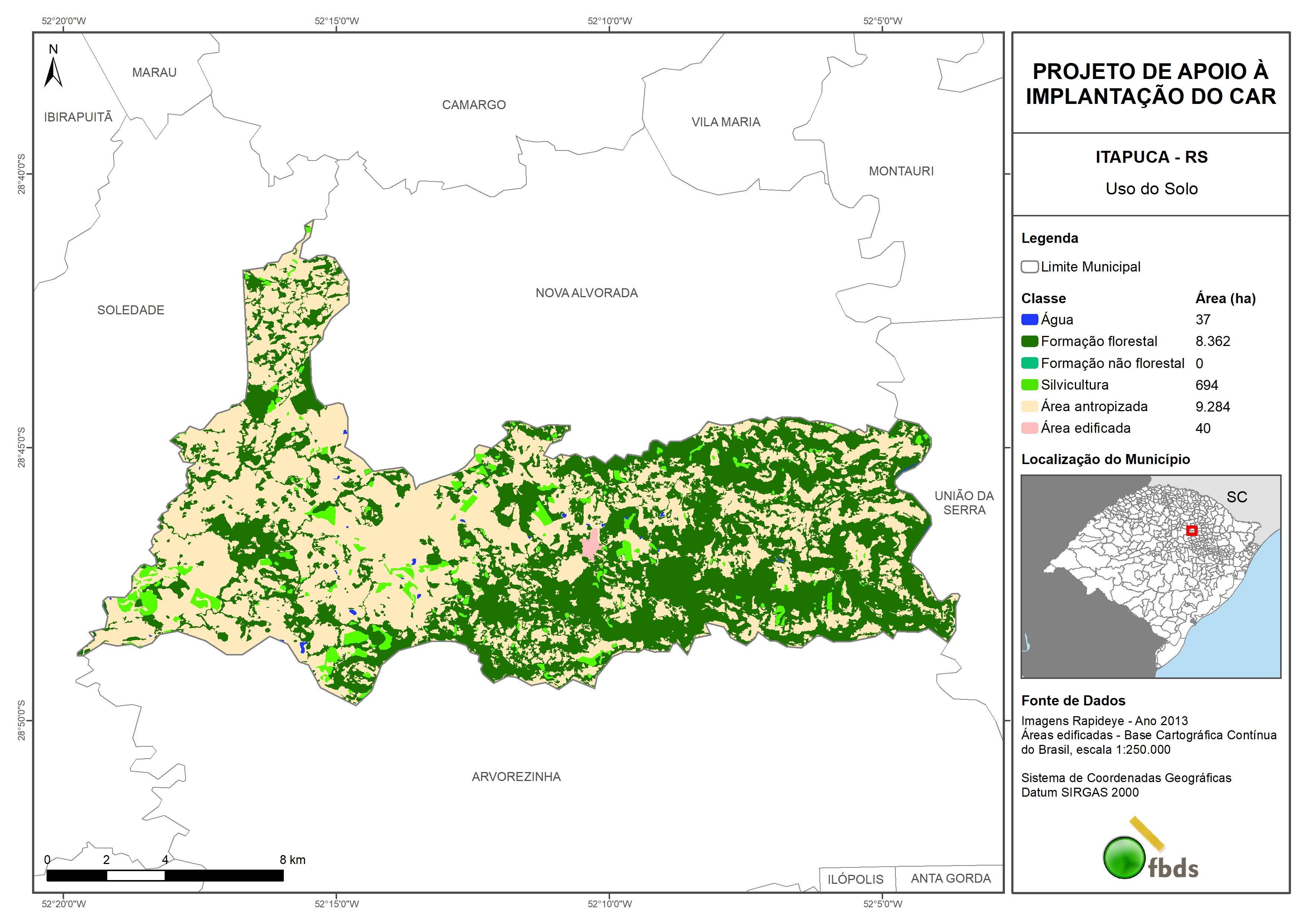
Task: Click the scale bar graphic
Action: 165,876
